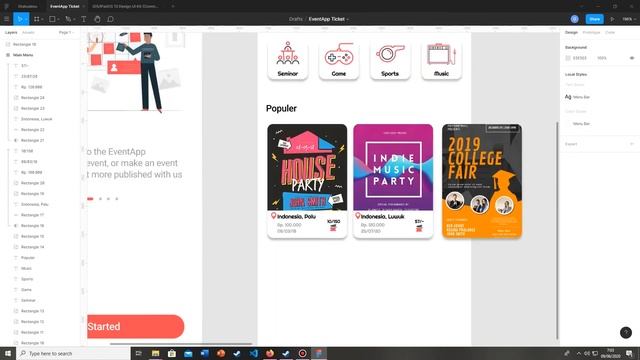Image resolution: width=640 pixels, height=360 pixels.
Task: Open a new tab with plus
Action: point(173,6)
